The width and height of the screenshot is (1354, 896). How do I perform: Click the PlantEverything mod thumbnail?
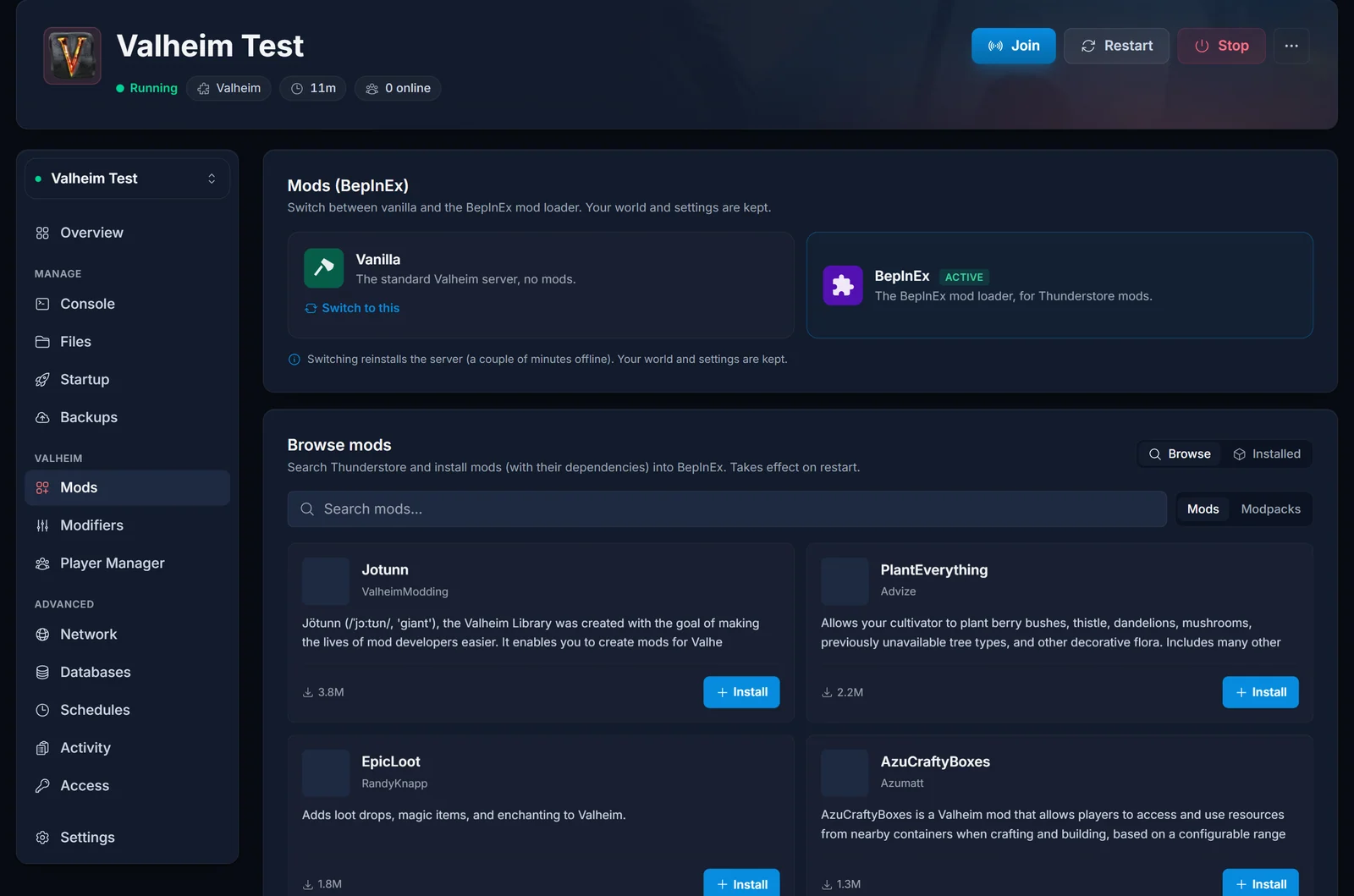coord(845,581)
